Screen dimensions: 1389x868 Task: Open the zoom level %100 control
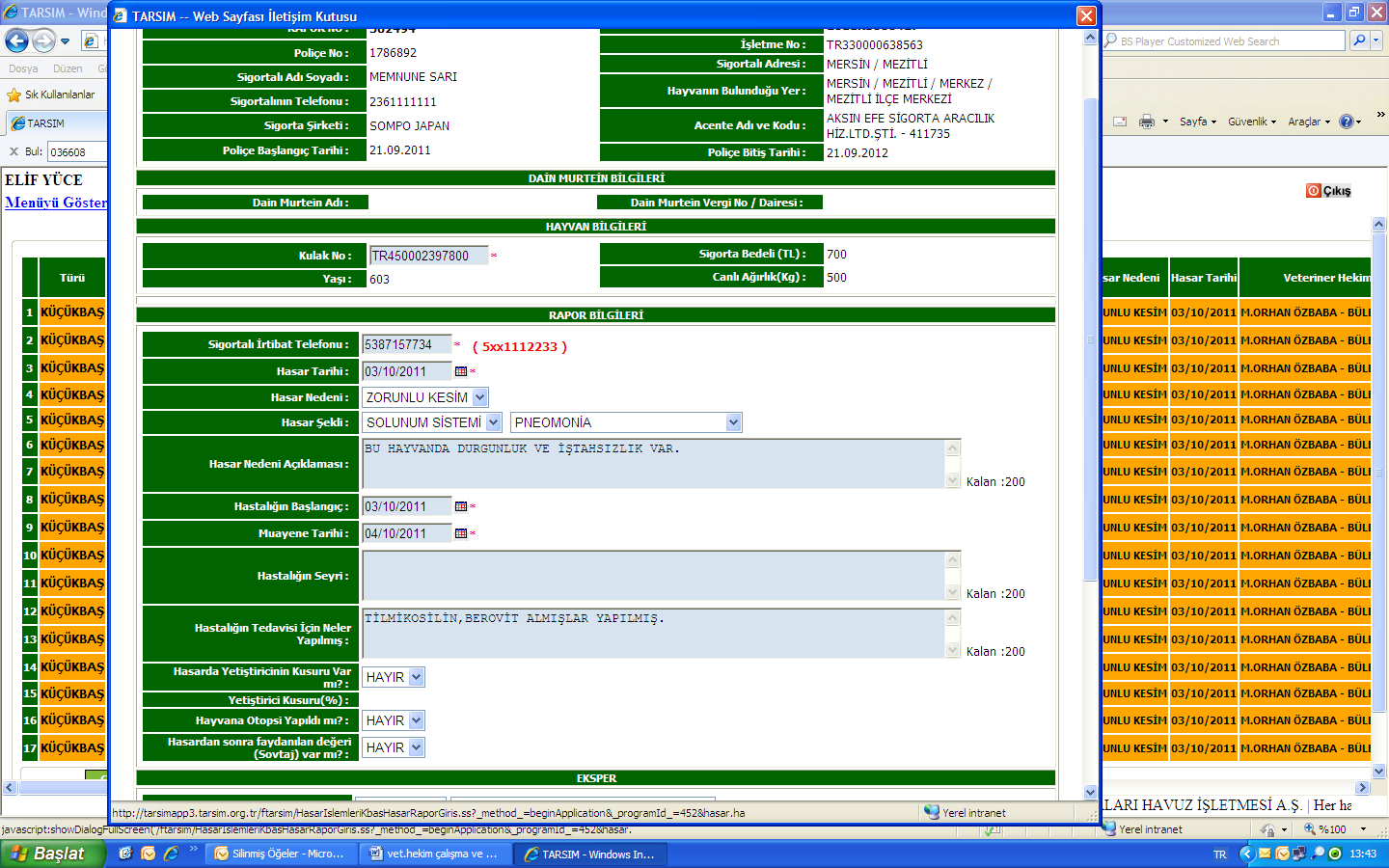click(1335, 829)
